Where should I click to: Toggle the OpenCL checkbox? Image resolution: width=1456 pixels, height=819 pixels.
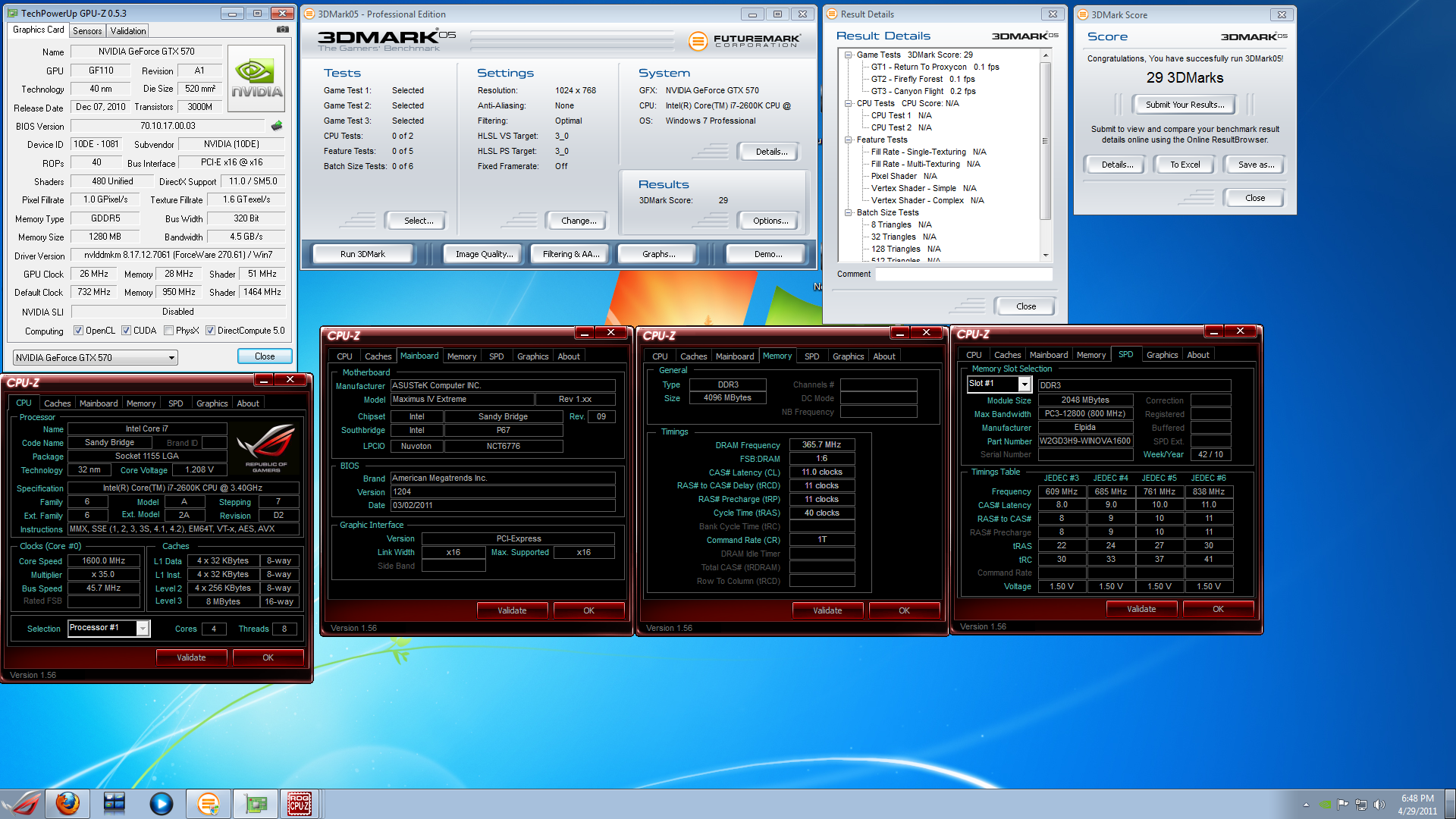coord(78,331)
